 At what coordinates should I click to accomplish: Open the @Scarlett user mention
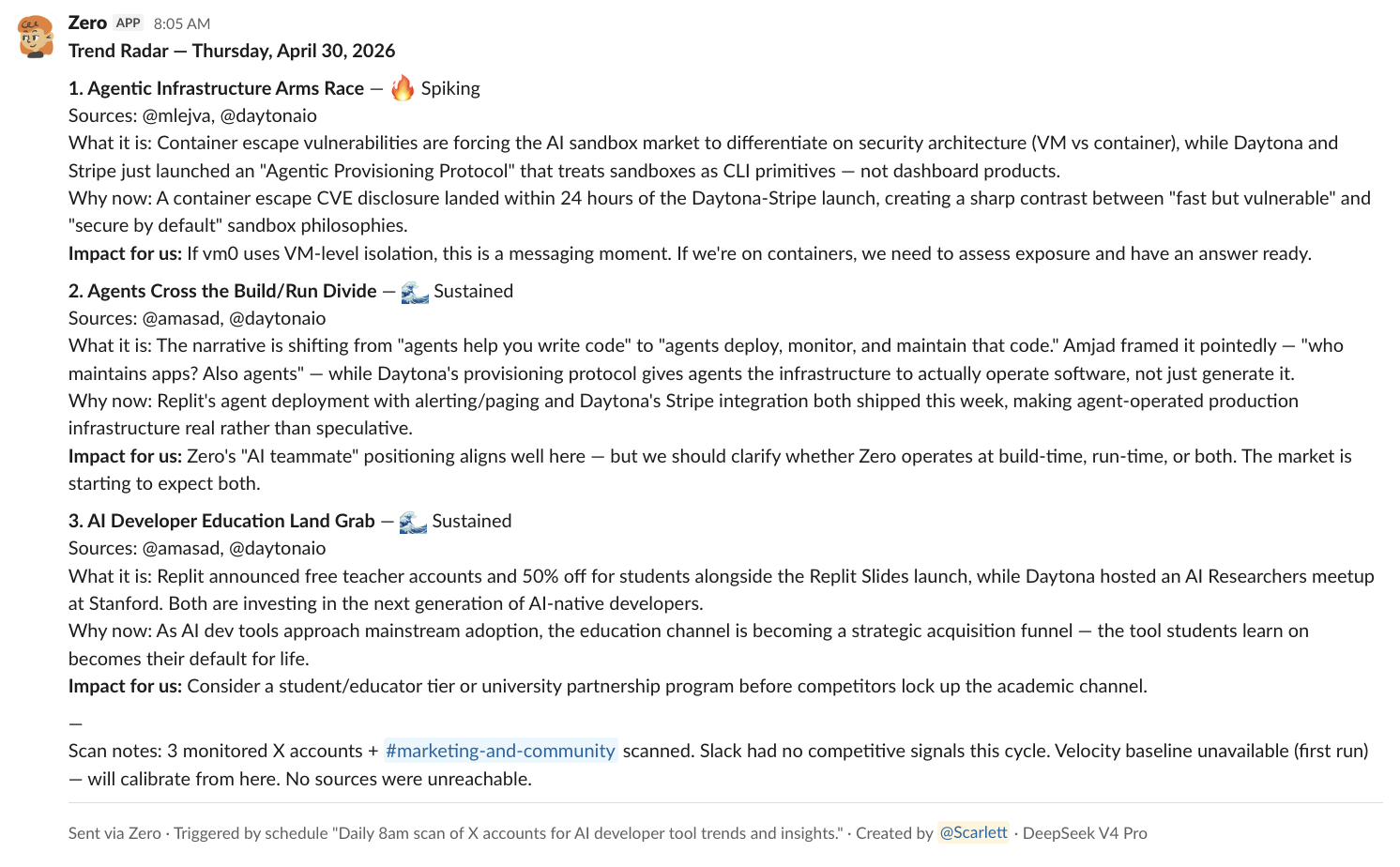click(973, 832)
